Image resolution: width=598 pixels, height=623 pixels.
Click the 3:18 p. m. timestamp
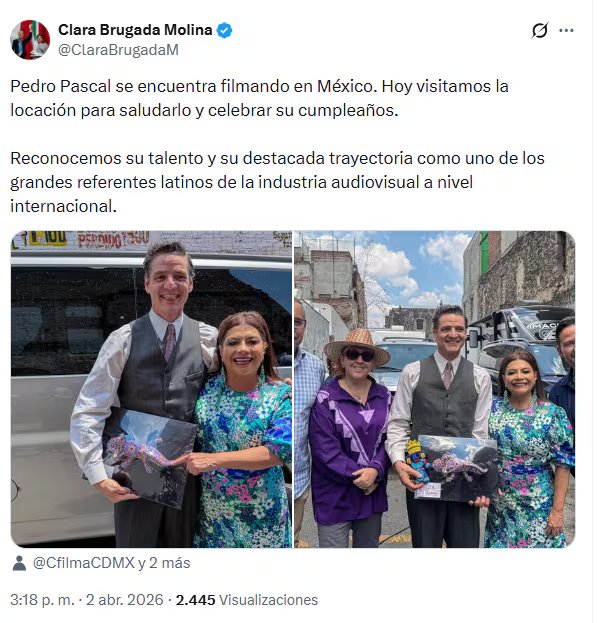click(x=43, y=600)
